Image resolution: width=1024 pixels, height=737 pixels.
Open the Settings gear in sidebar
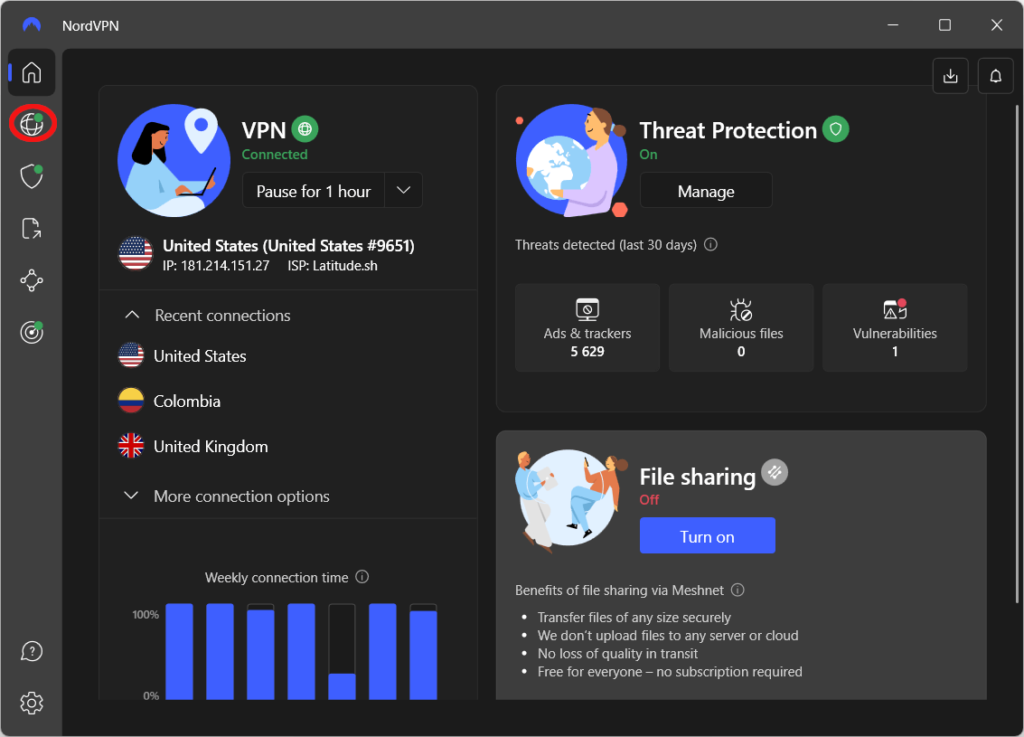31,703
